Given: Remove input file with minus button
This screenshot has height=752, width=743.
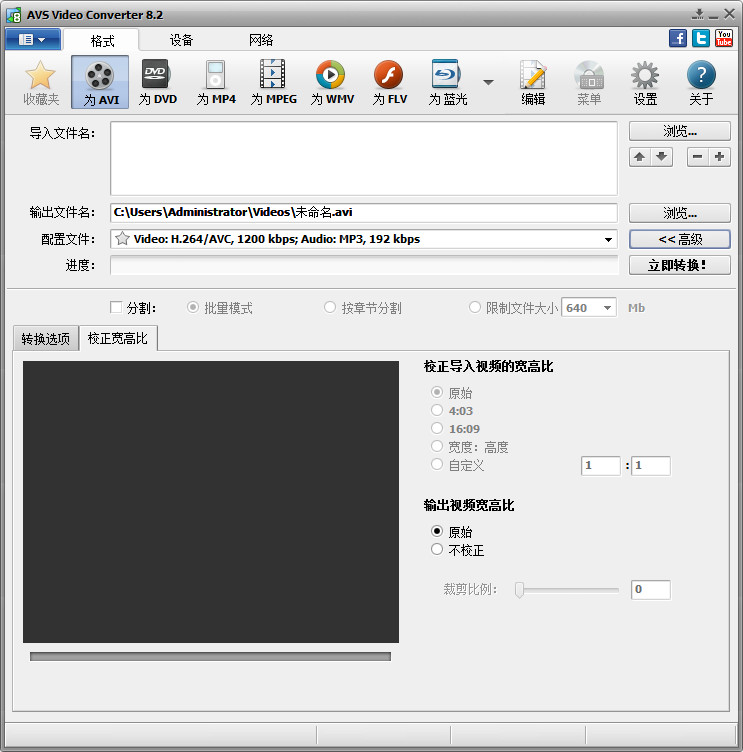Looking at the screenshot, I should coord(697,157).
